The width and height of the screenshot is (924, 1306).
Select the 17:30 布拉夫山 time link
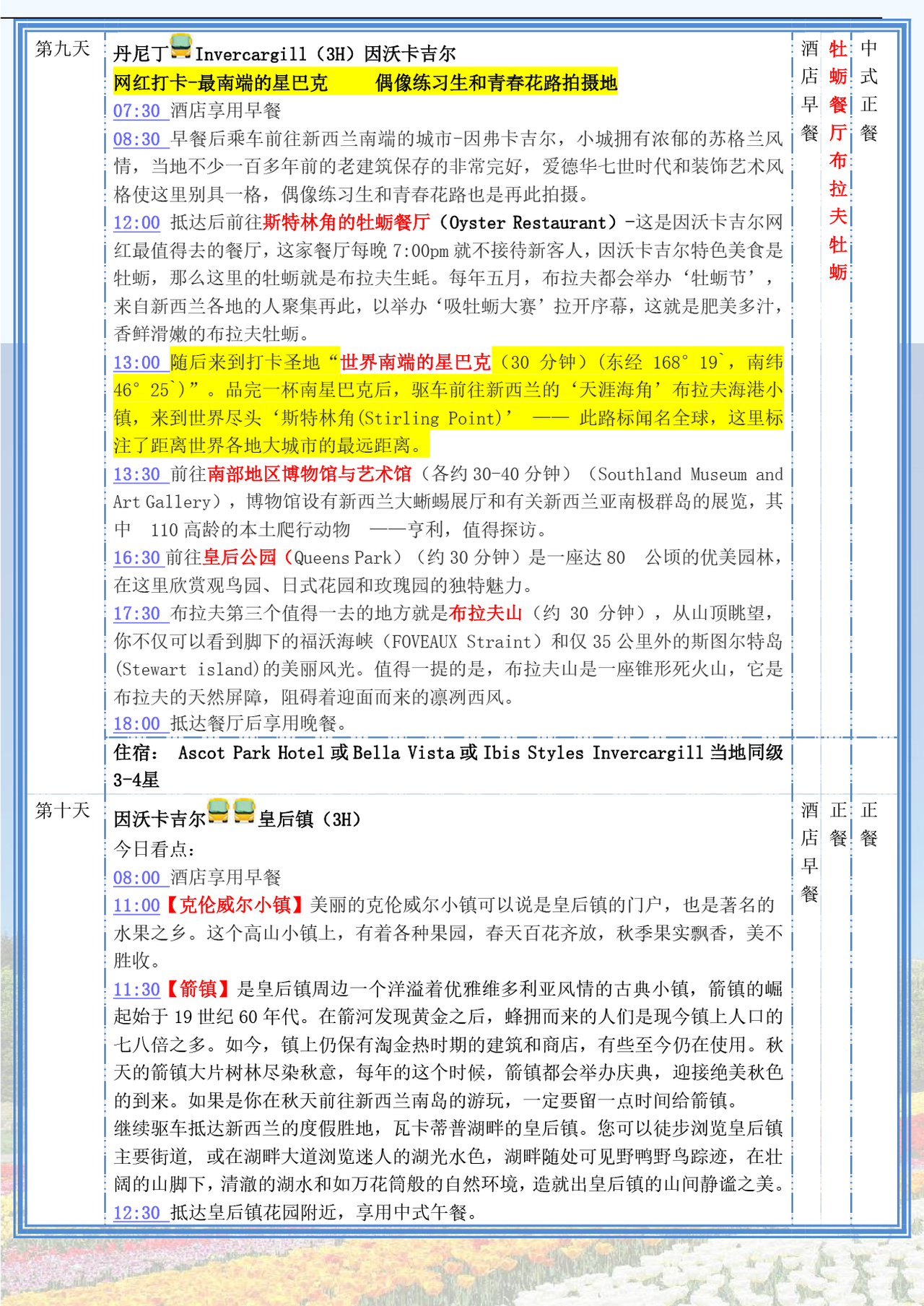point(137,614)
